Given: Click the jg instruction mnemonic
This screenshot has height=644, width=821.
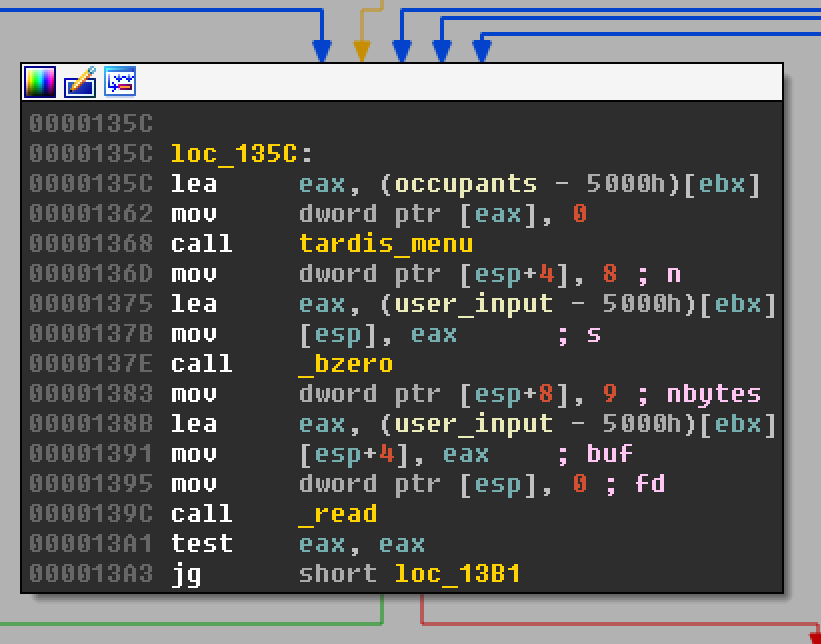Looking at the screenshot, I should point(186,574).
